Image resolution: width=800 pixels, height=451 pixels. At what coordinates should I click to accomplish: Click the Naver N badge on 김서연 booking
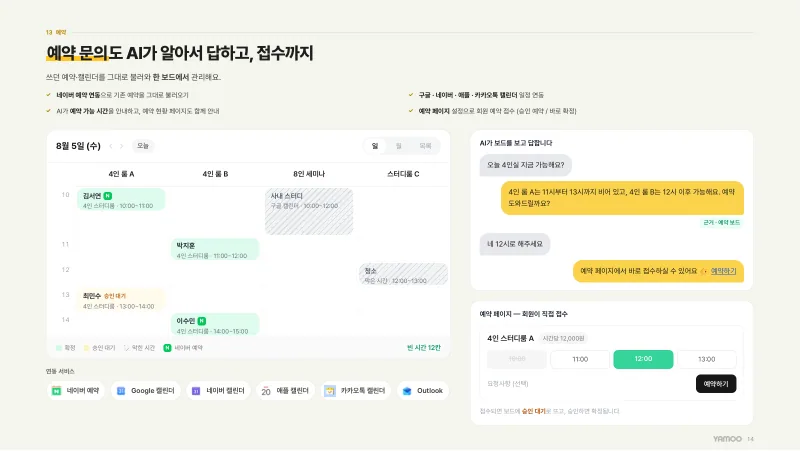[x=108, y=196]
